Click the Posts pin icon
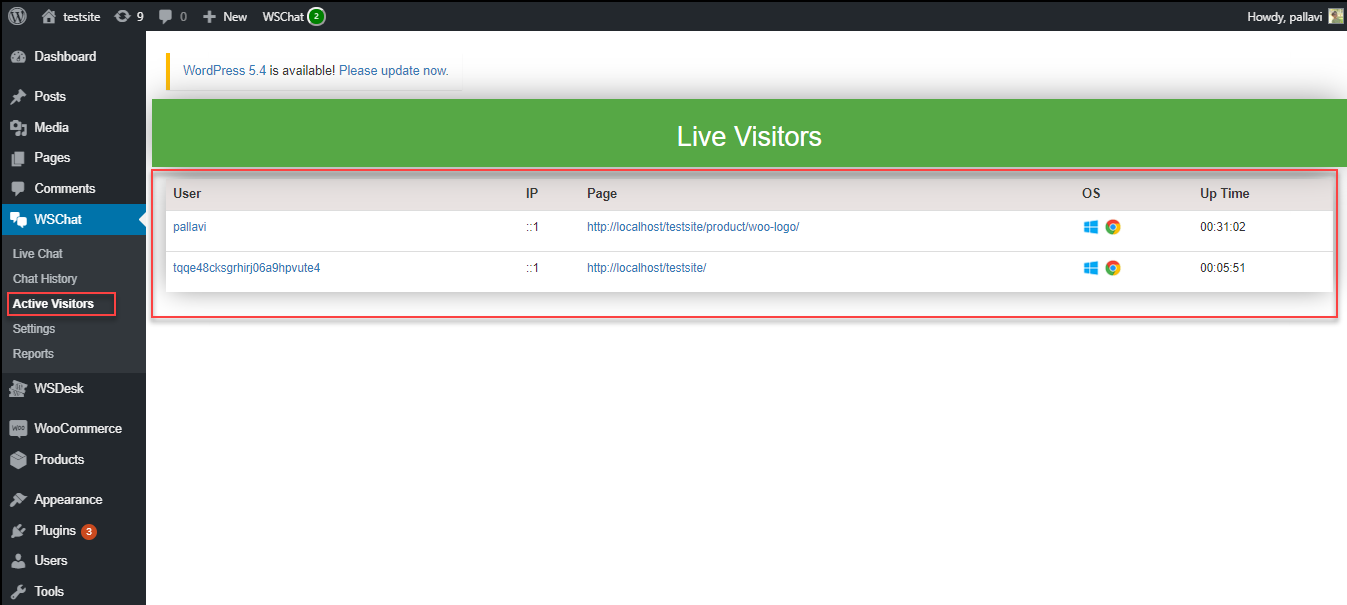Viewport: 1347px width, 605px height. [x=18, y=97]
